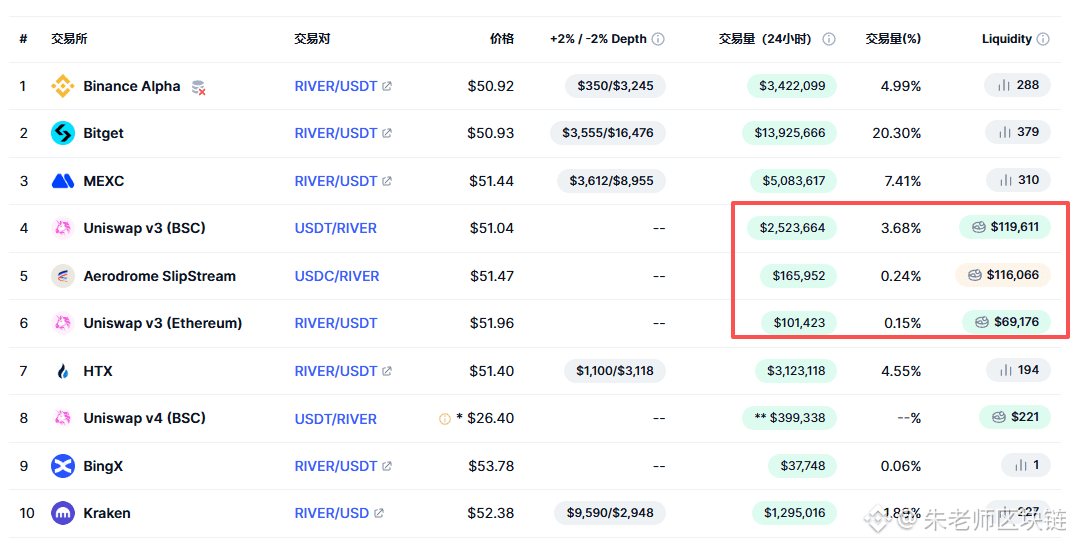
Task: Open Uniswap v3 (Ethereum) exchange page
Action: click(x=162, y=323)
